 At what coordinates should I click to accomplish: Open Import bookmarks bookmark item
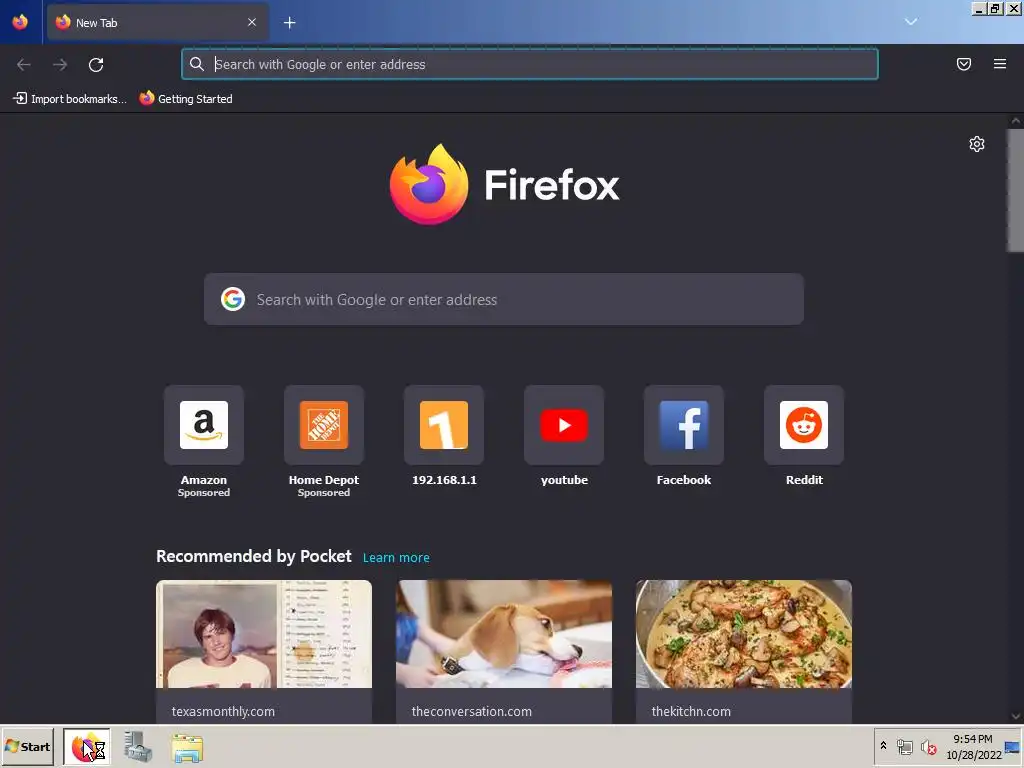coord(70,99)
